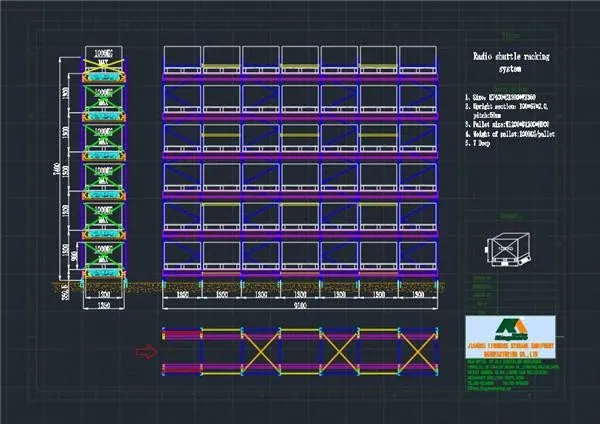Click the green contact address text under the logo
Image resolution: width=600 pixels, height=424 pixels.
(x=512, y=374)
